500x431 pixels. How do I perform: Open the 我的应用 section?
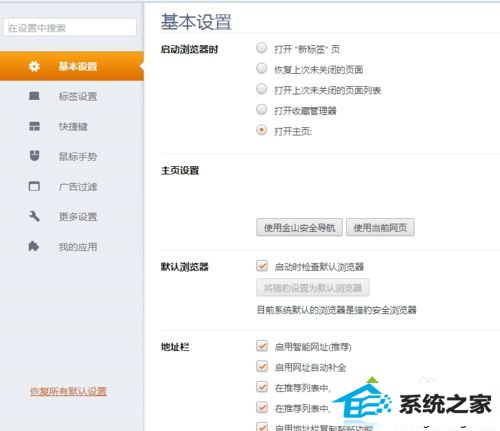72,247
